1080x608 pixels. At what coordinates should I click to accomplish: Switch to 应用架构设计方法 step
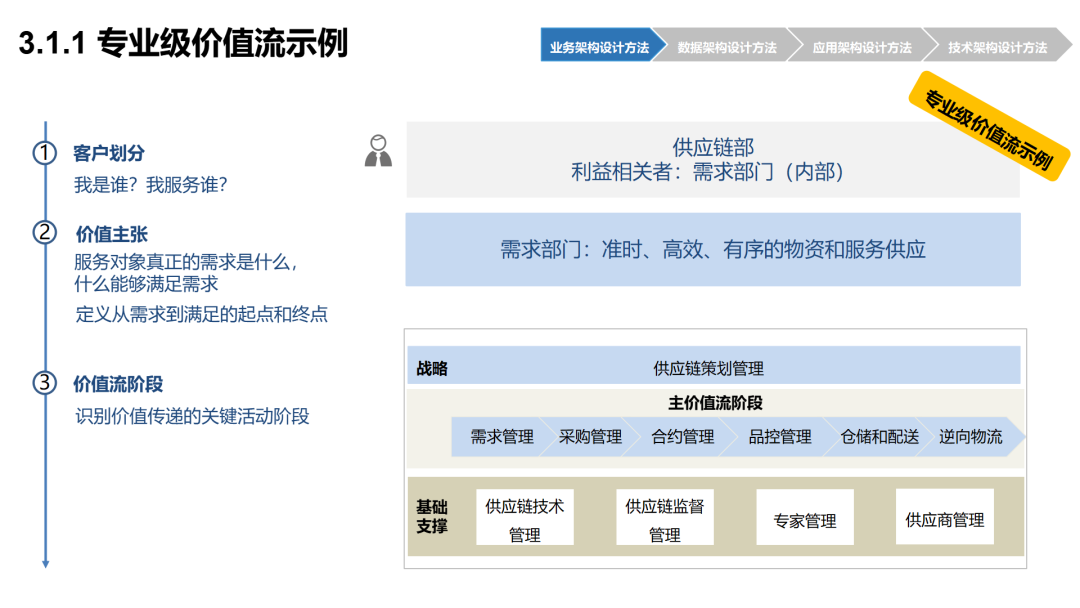862,45
